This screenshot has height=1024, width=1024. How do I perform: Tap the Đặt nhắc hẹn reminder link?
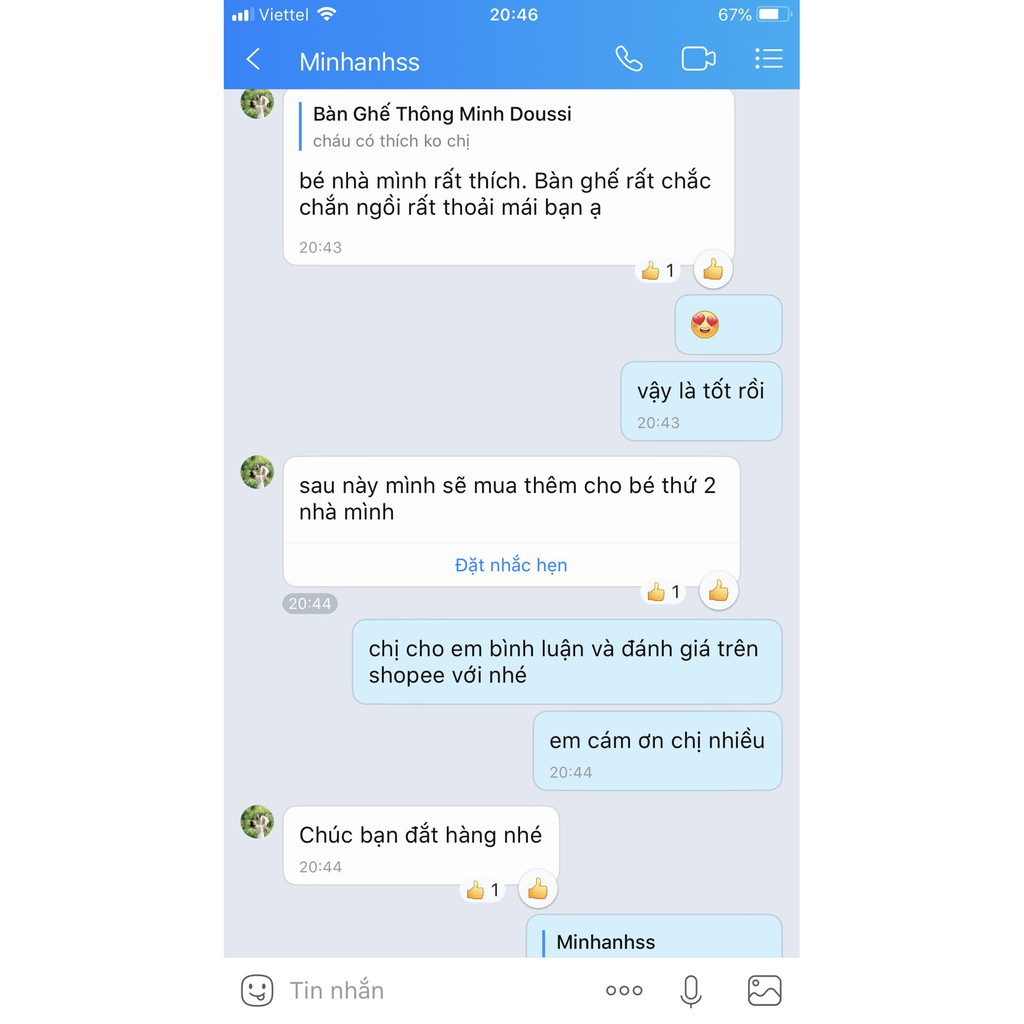pos(511,565)
